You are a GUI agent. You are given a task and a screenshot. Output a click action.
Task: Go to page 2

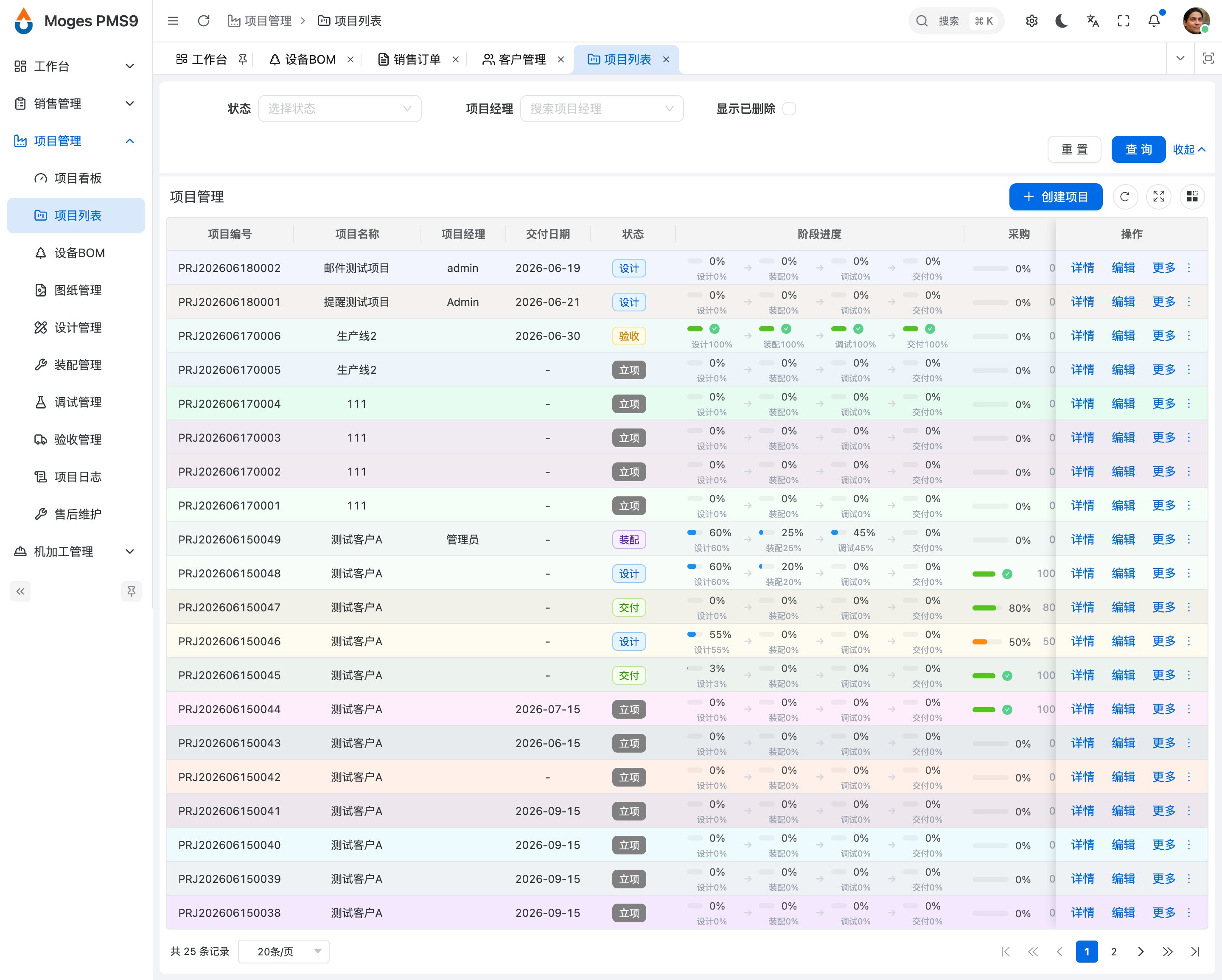pyautogui.click(x=1114, y=952)
